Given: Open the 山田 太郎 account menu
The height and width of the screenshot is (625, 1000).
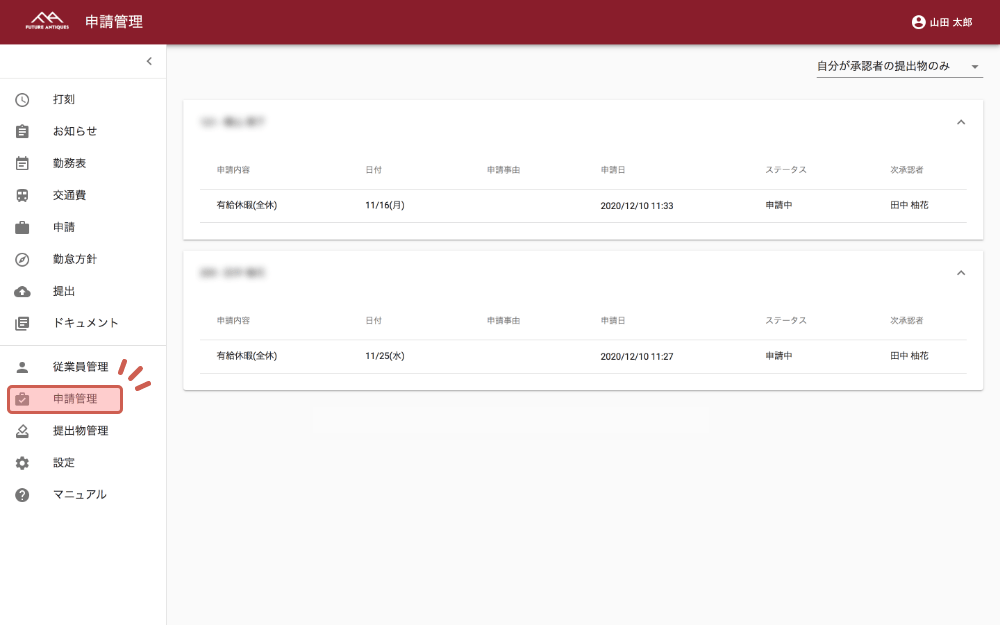Looking at the screenshot, I should click(x=941, y=22).
